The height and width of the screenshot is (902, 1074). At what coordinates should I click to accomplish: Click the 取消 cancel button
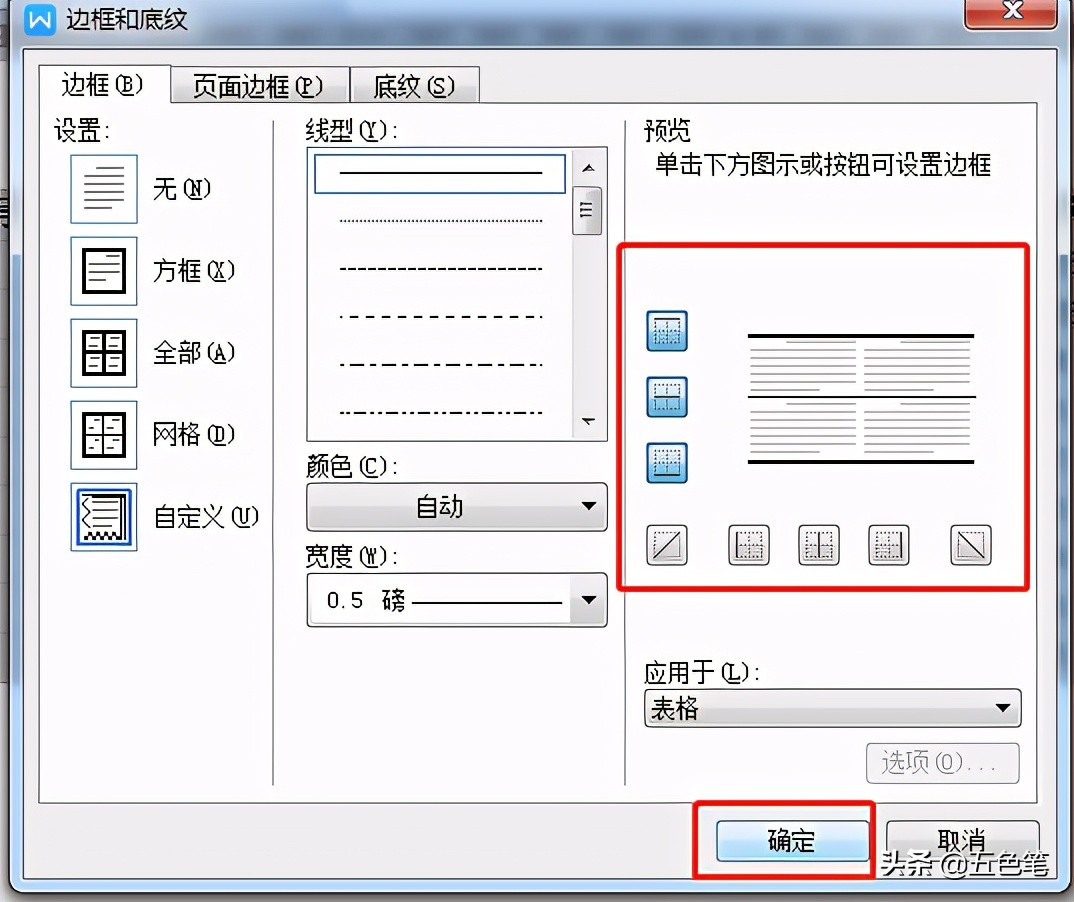tap(961, 841)
